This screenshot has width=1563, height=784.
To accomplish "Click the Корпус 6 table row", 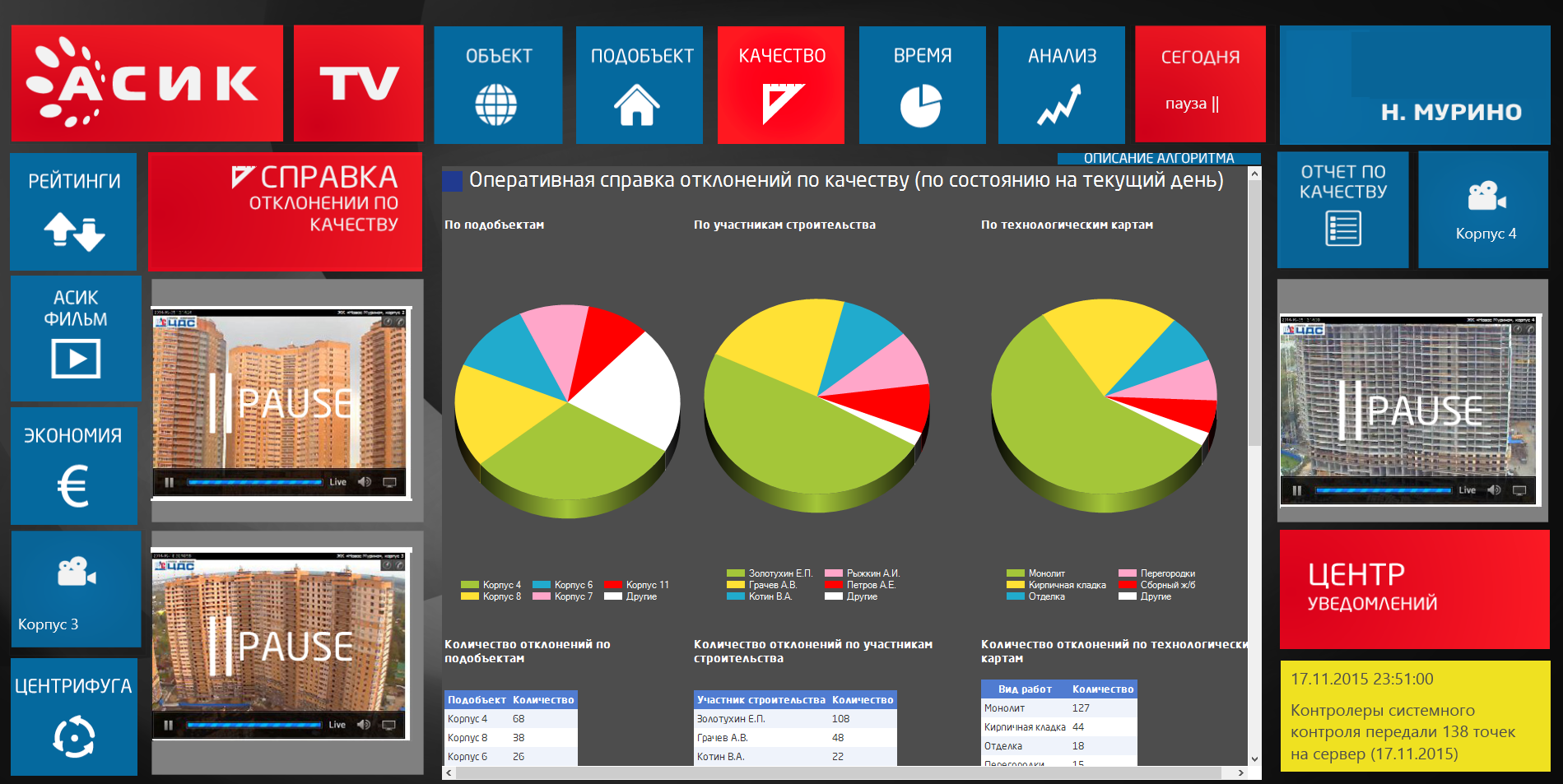I will [510, 757].
